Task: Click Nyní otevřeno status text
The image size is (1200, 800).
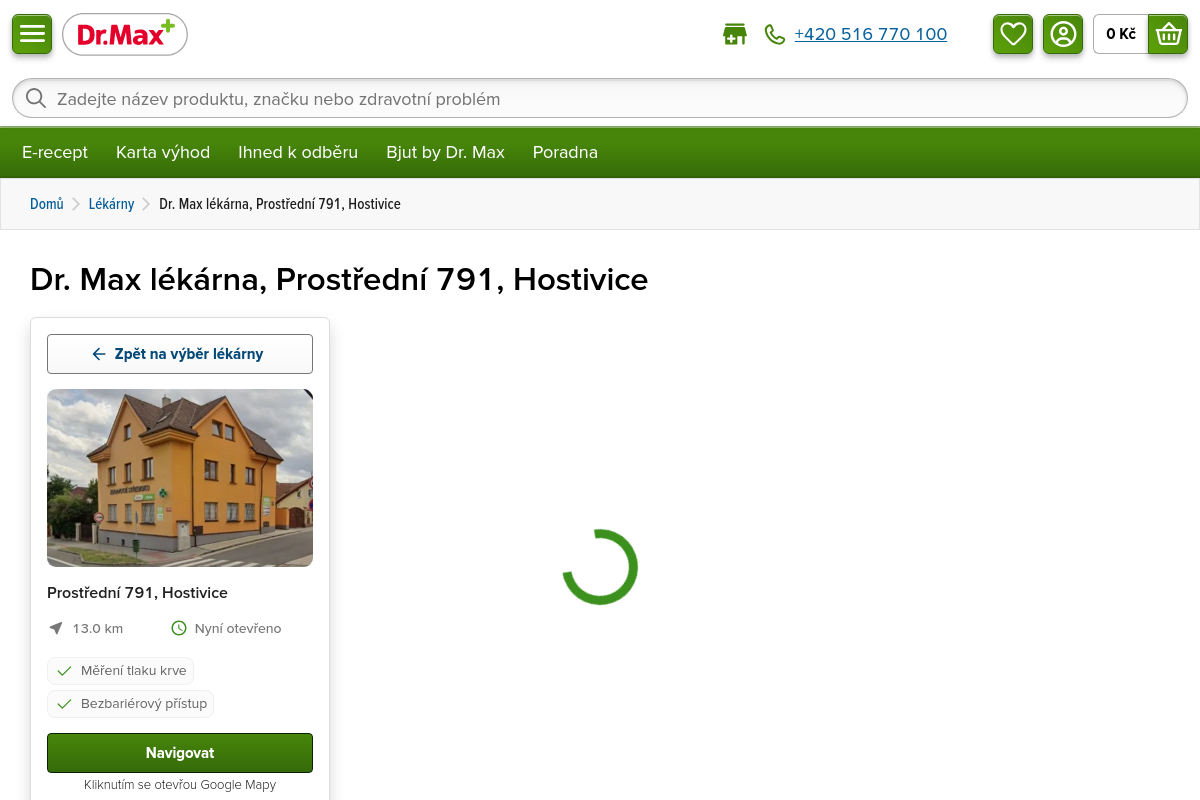Action: point(238,628)
